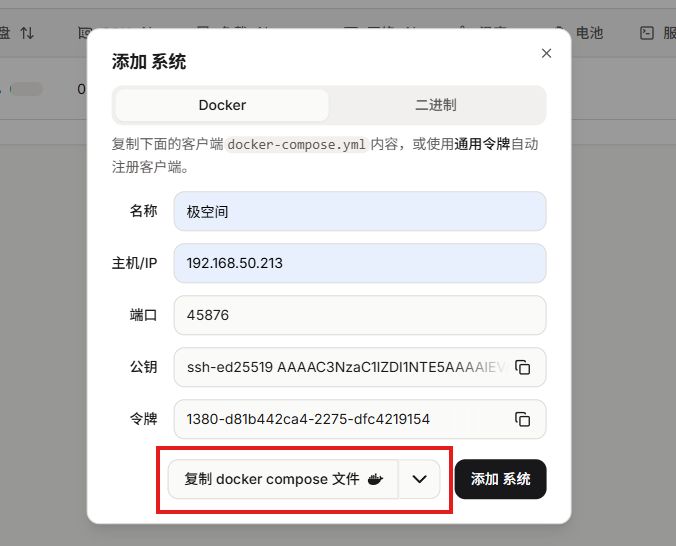The height and width of the screenshot is (546, 676).
Task: Close the 添加 系统 dialog
Action: [x=546, y=53]
